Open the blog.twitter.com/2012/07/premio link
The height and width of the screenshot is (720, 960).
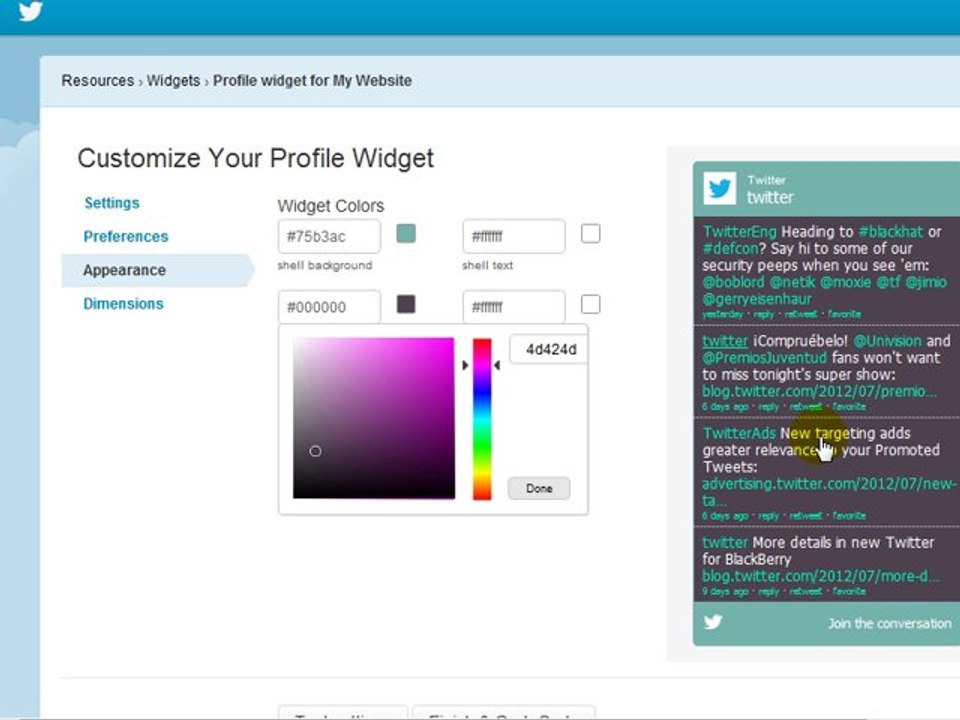819,391
